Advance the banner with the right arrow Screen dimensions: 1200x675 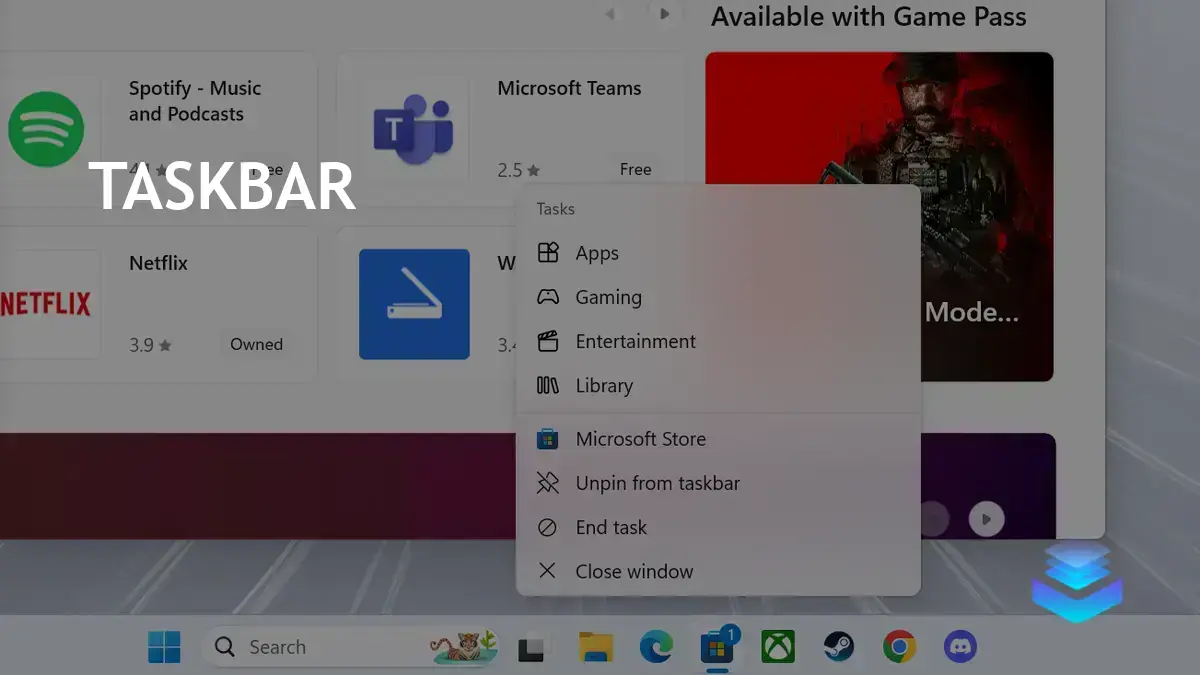[x=665, y=14]
